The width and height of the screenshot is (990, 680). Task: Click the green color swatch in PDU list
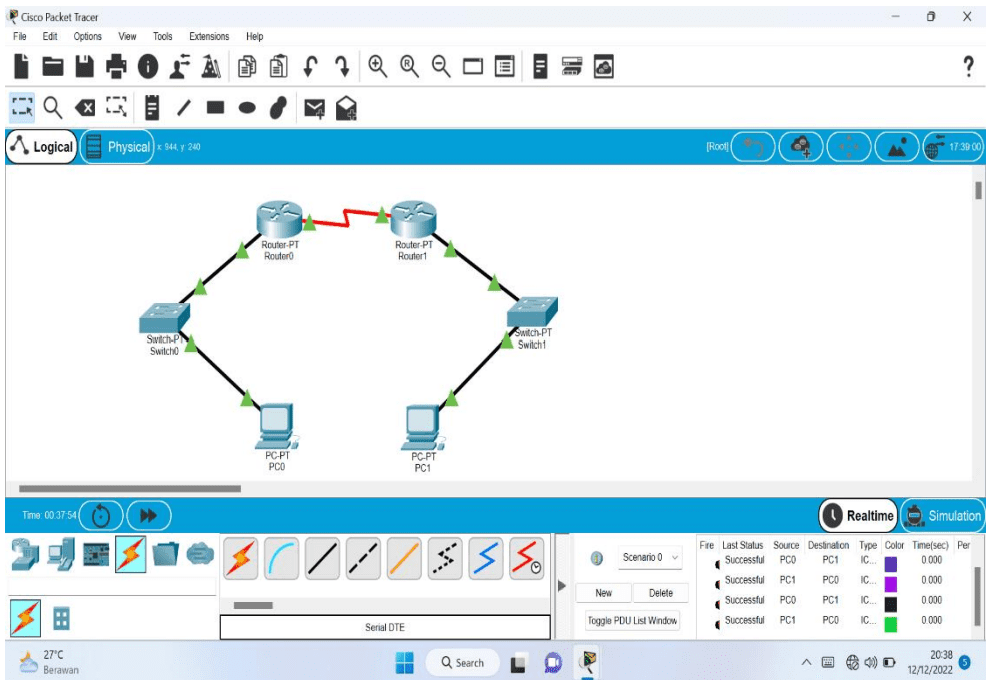click(891, 624)
